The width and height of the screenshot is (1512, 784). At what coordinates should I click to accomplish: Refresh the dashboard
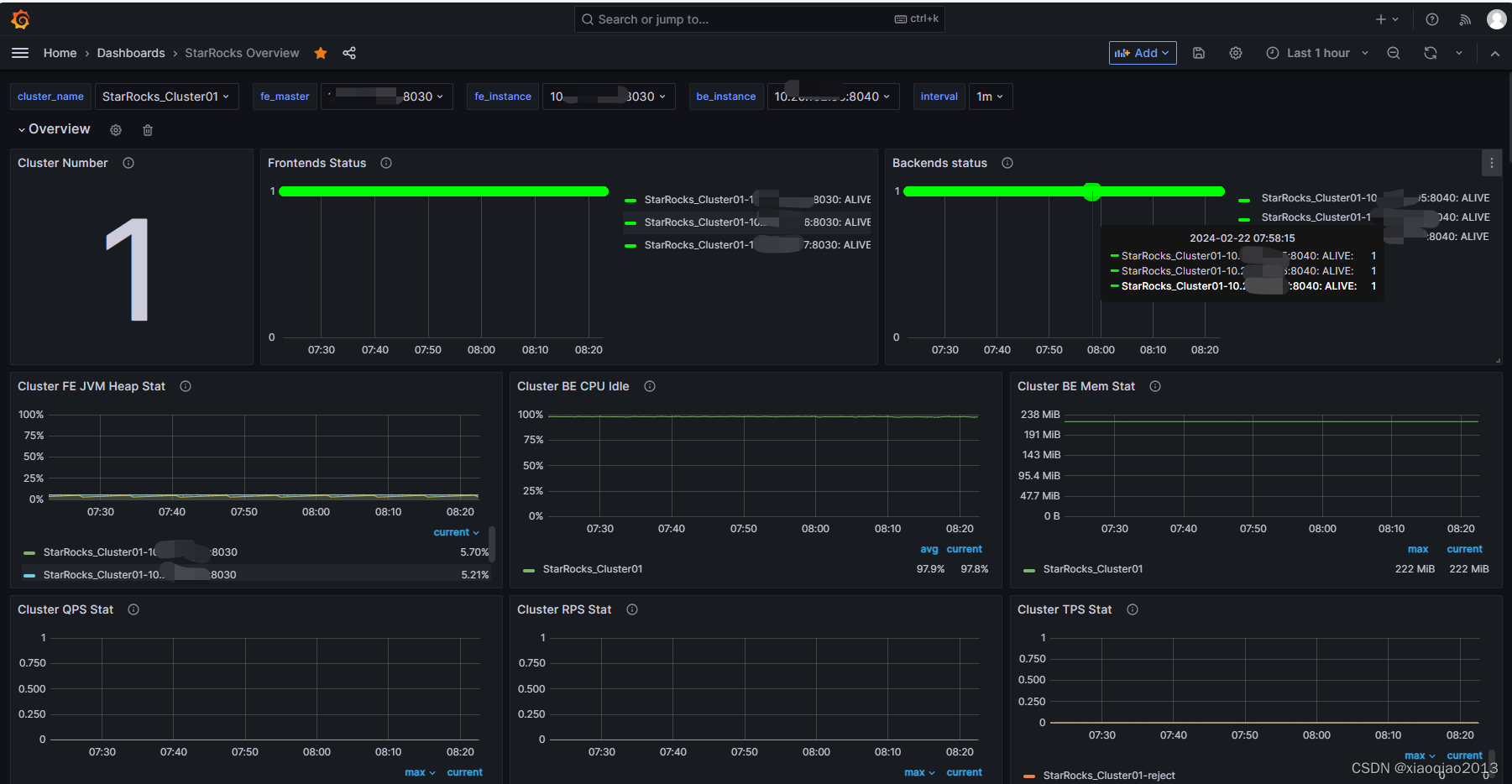pos(1431,53)
